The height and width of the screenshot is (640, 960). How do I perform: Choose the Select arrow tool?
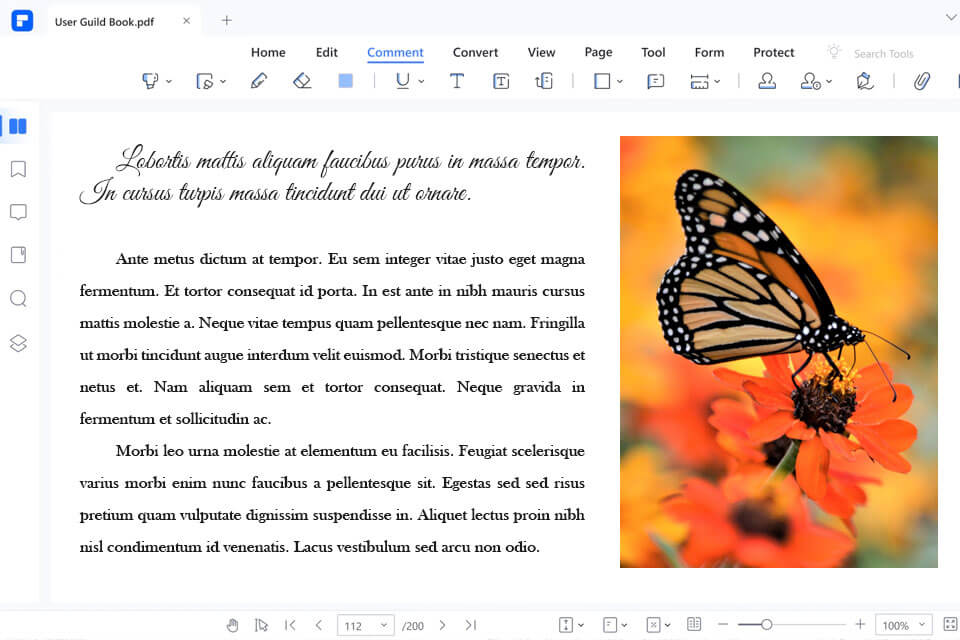click(x=261, y=625)
